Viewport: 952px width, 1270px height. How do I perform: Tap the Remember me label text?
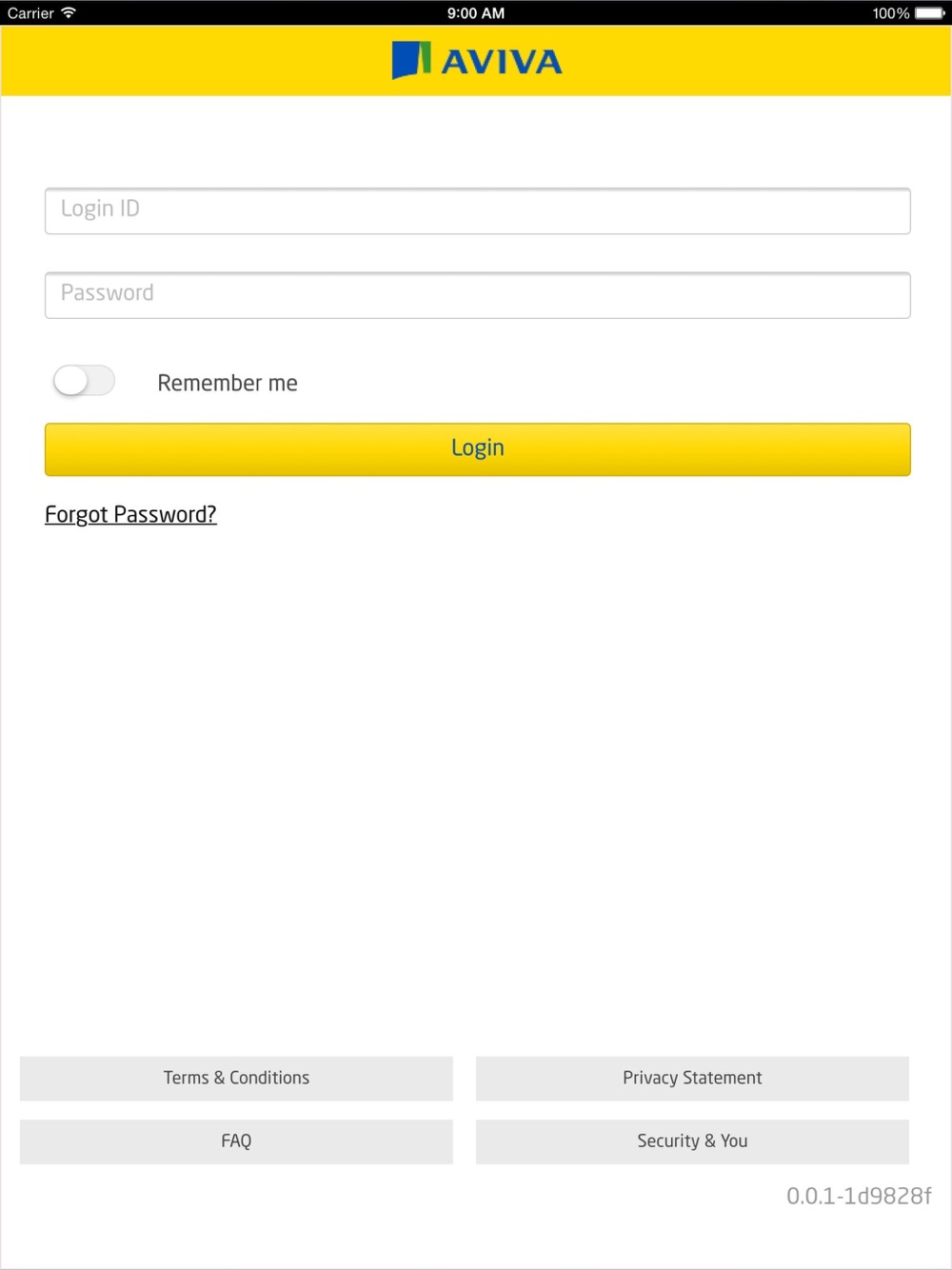coord(228,383)
